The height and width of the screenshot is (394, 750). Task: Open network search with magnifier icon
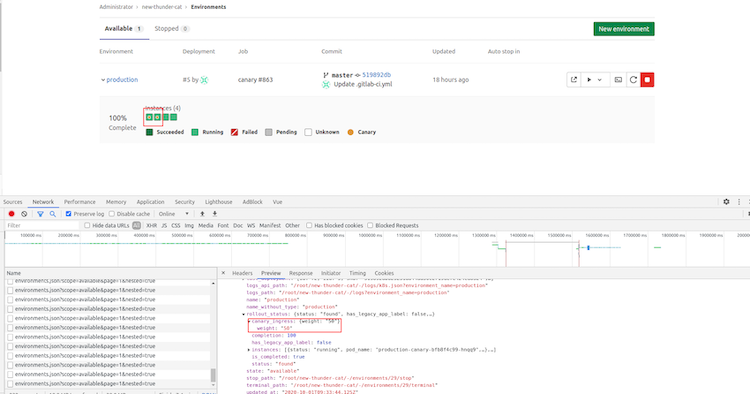pos(53,214)
